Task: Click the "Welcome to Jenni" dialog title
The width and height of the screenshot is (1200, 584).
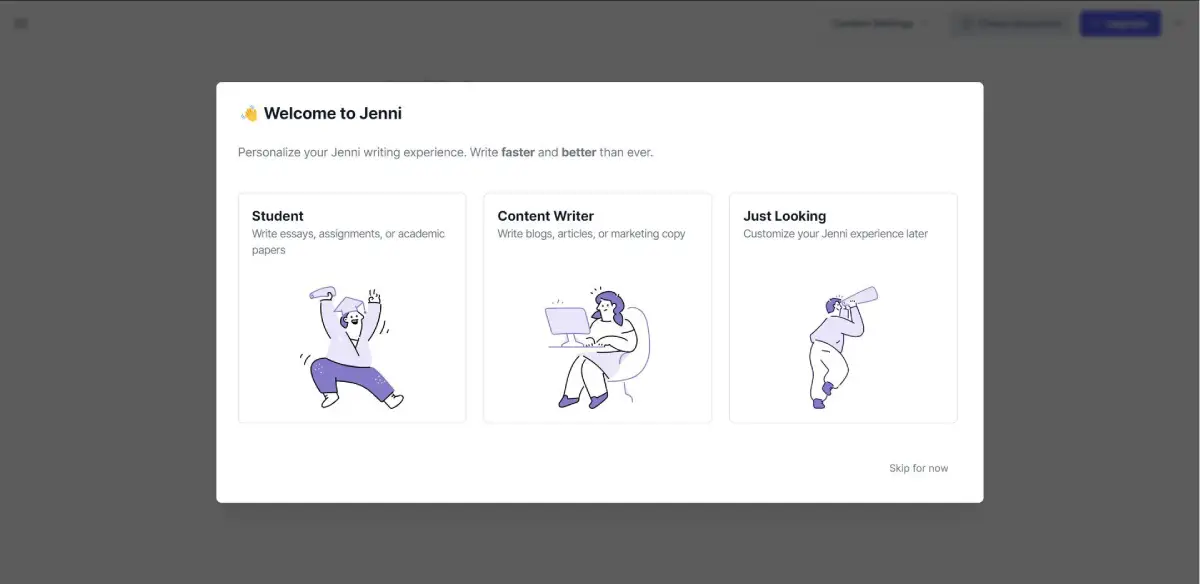Action: pyautogui.click(x=332, y=114)
